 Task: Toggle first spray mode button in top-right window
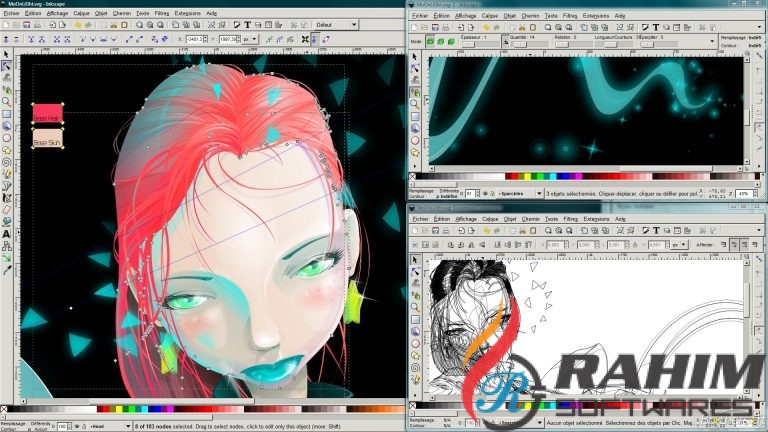(430, 42)
